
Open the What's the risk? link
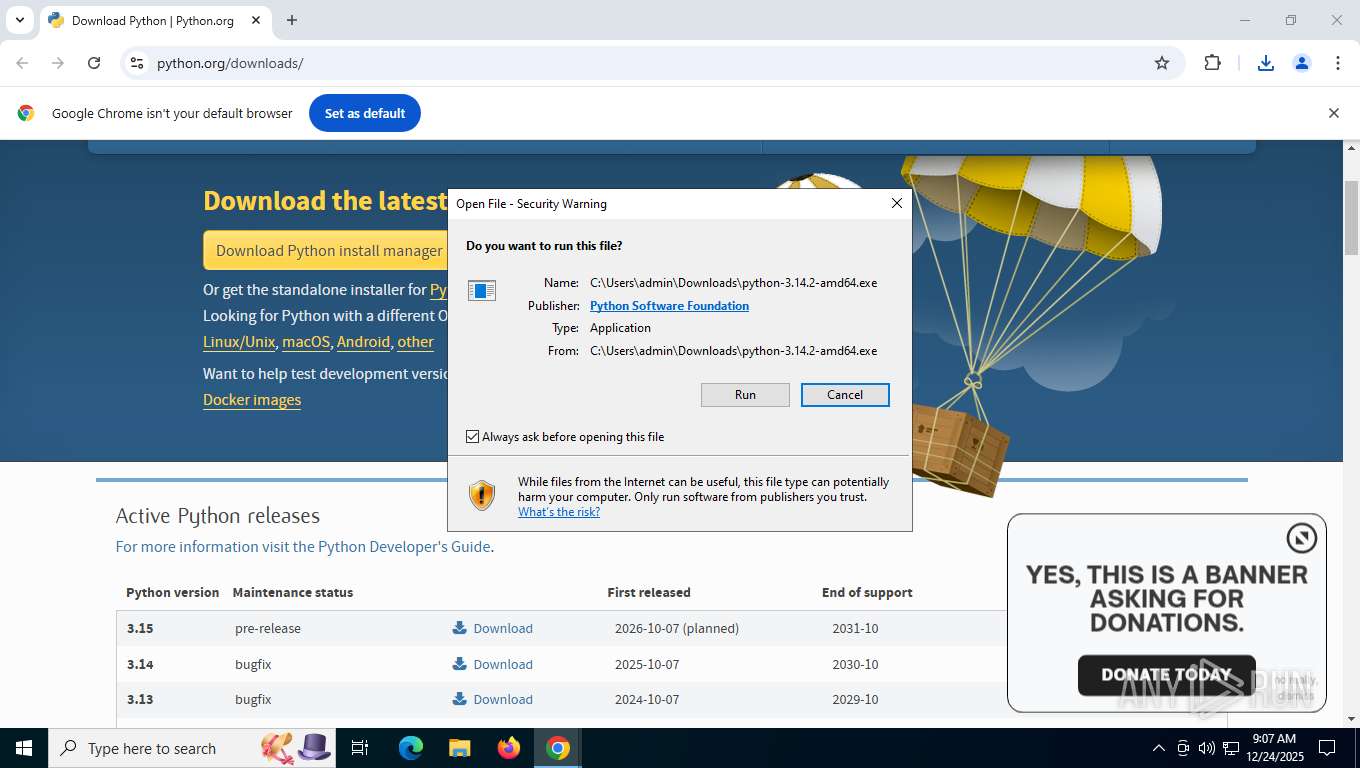[559, 512]
